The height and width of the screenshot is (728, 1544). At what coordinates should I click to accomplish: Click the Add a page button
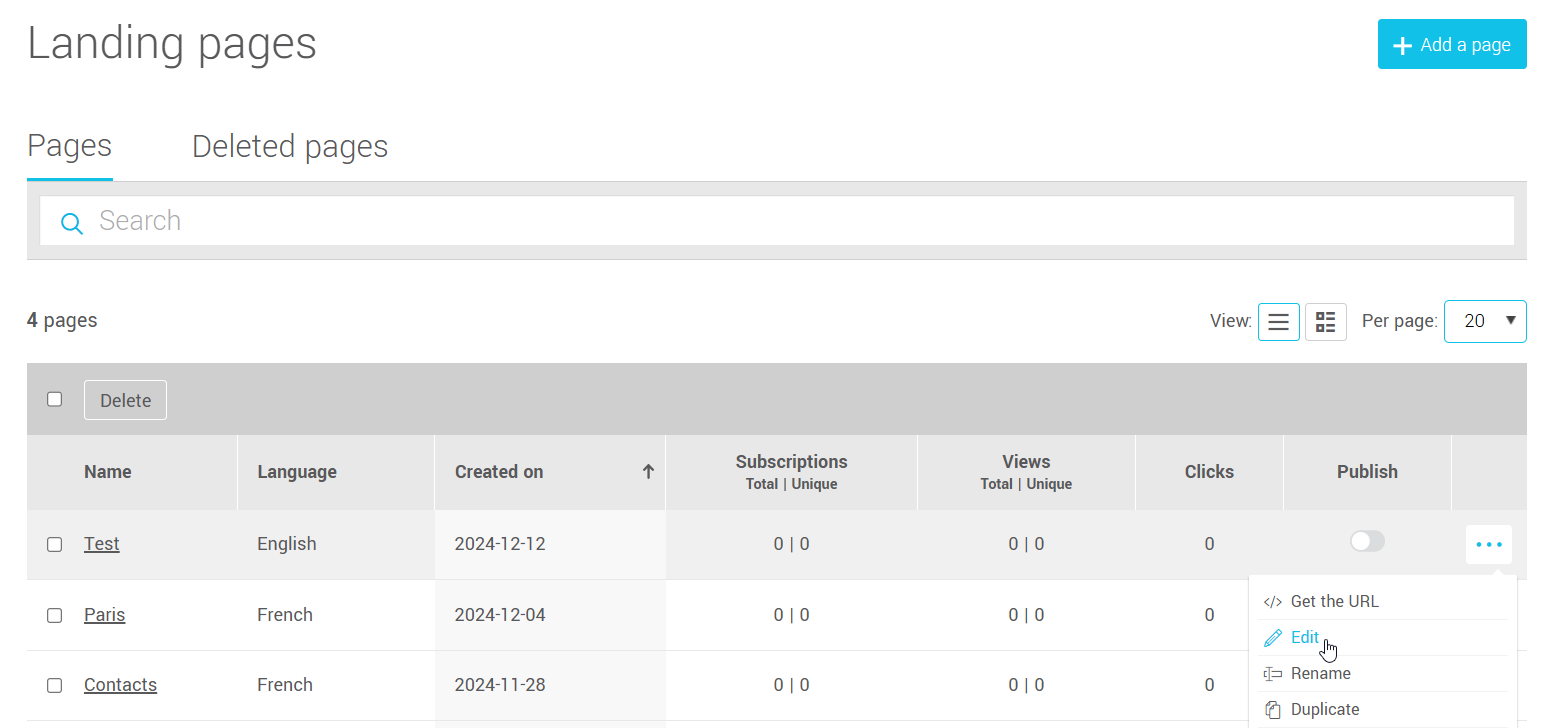click(1451, 45)
